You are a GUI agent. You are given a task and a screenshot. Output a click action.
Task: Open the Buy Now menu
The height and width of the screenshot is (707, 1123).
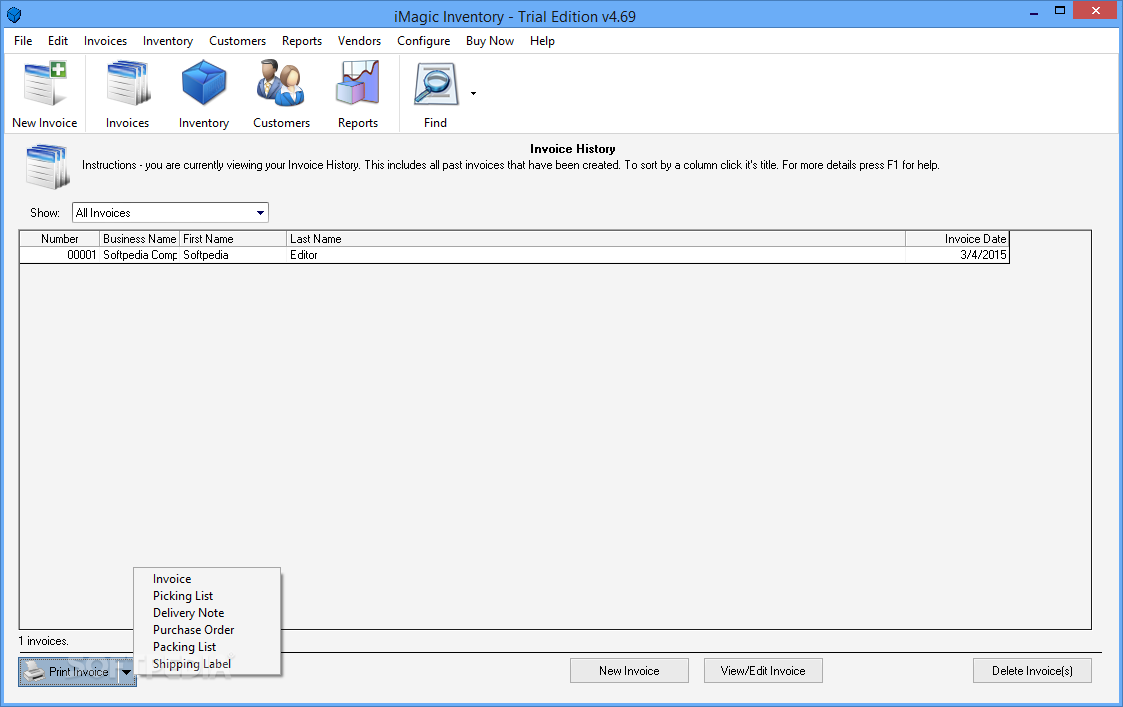tap(490, 41)
